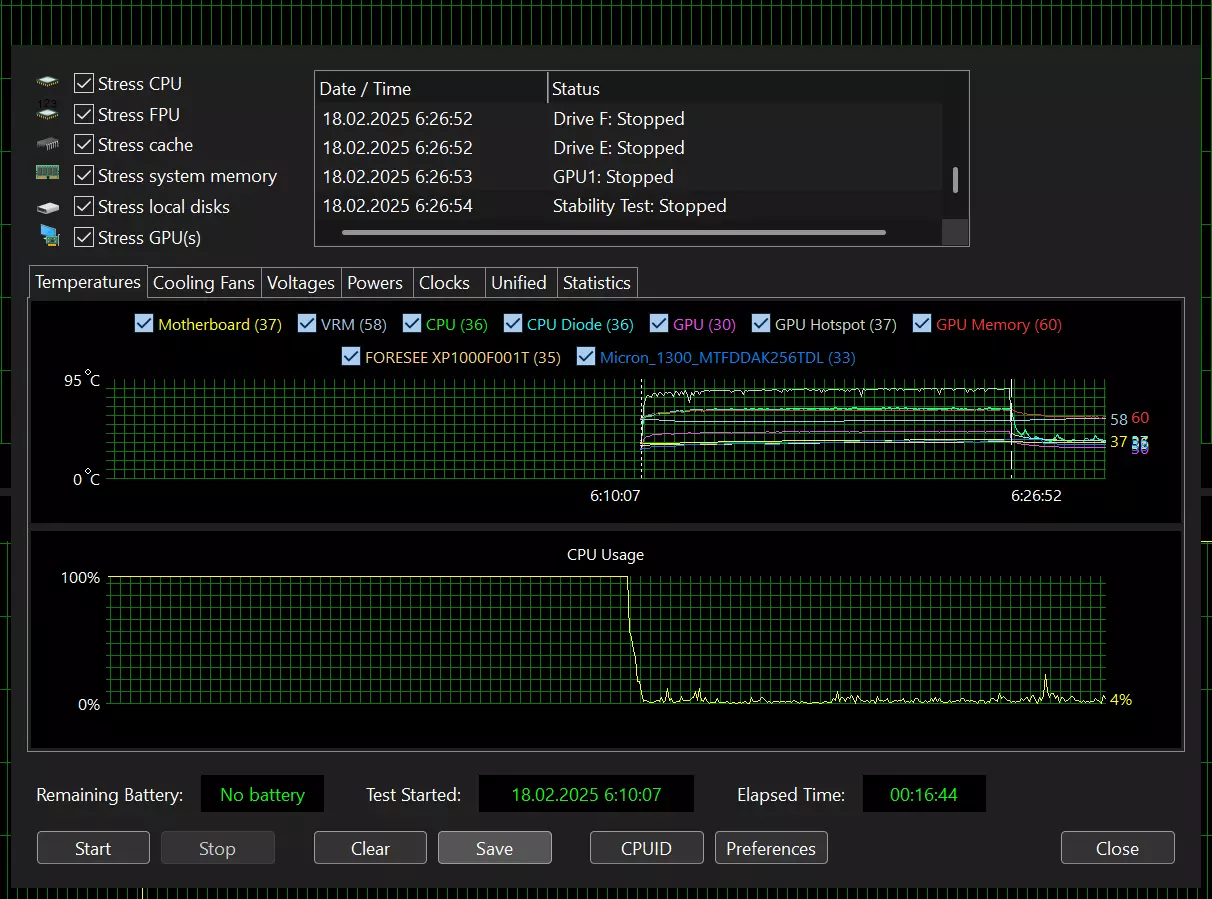
Task: Click the 6:10:07 time marker on the graph
Action: [615, 495]
